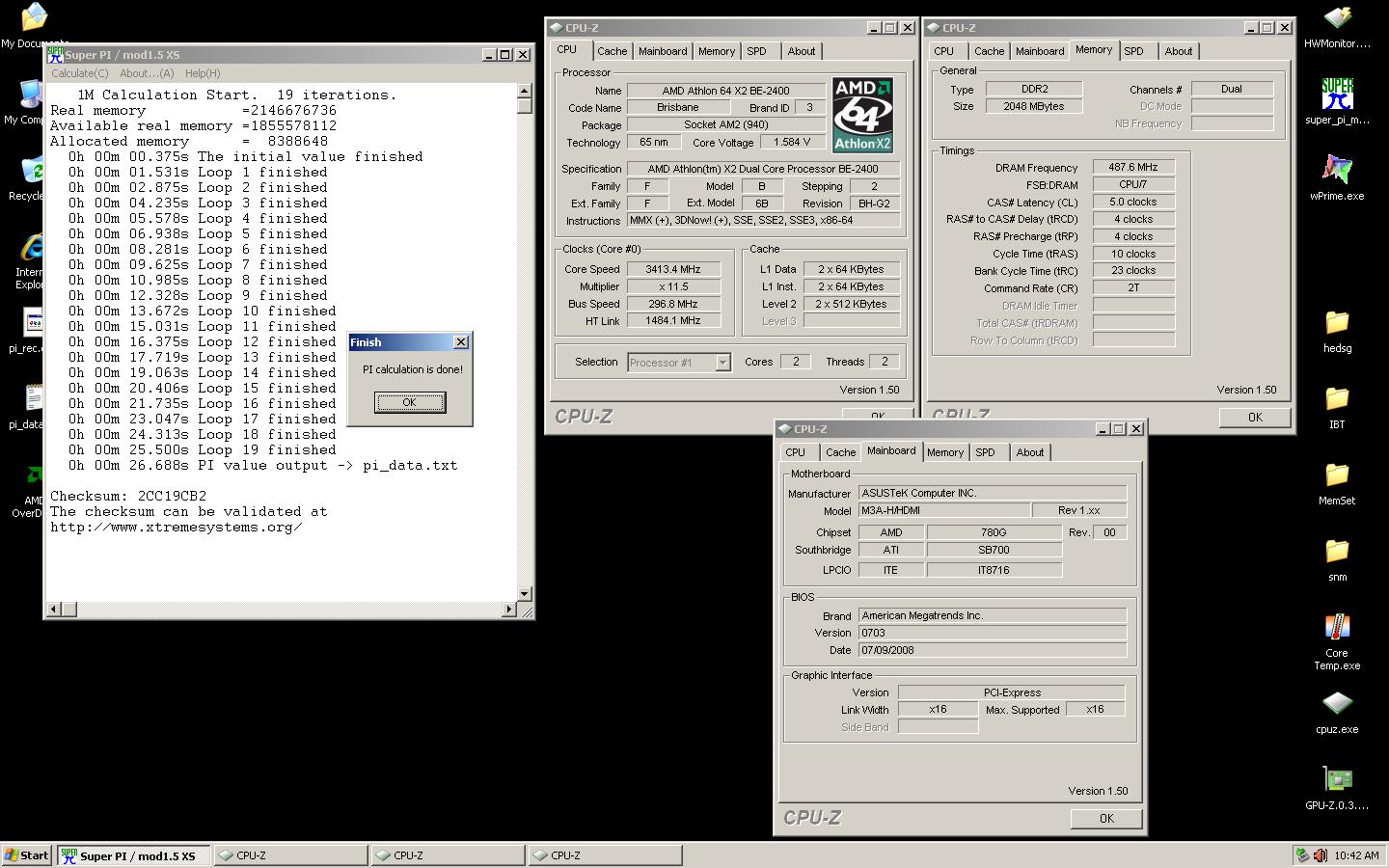Click Super PI vertical scrollbar up arrow
The image size is (1389, 868).
tap(525, 92)
